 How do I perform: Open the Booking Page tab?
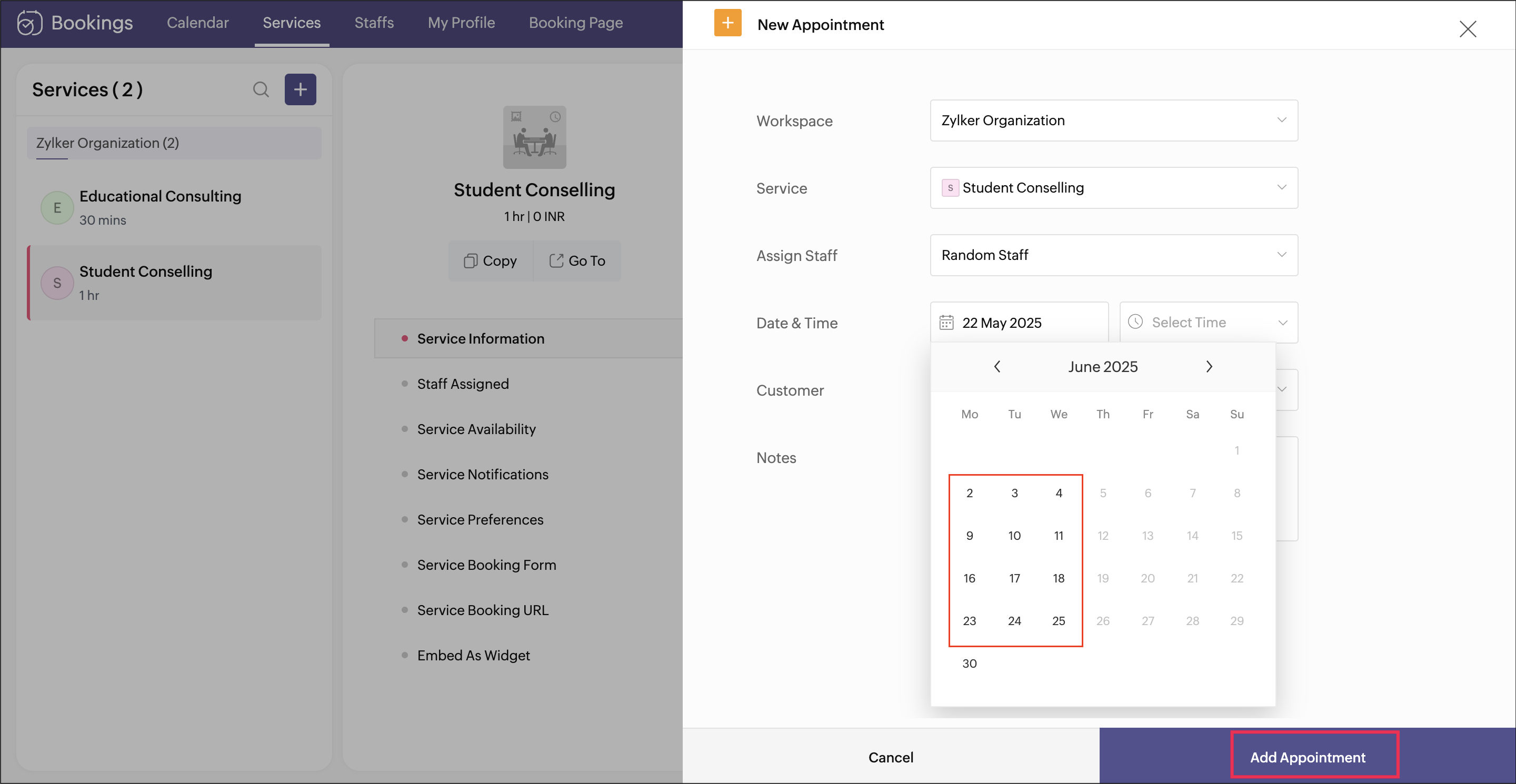point(575,23)
